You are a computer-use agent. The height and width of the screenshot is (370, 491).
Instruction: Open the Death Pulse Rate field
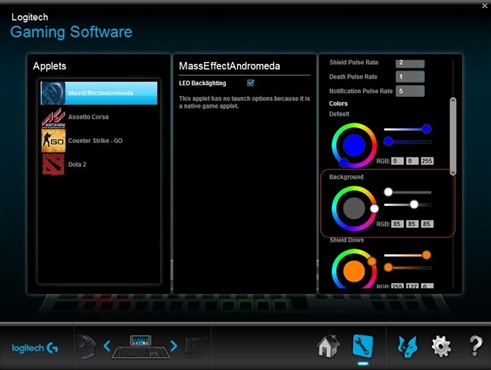click(x=410, y=77)
